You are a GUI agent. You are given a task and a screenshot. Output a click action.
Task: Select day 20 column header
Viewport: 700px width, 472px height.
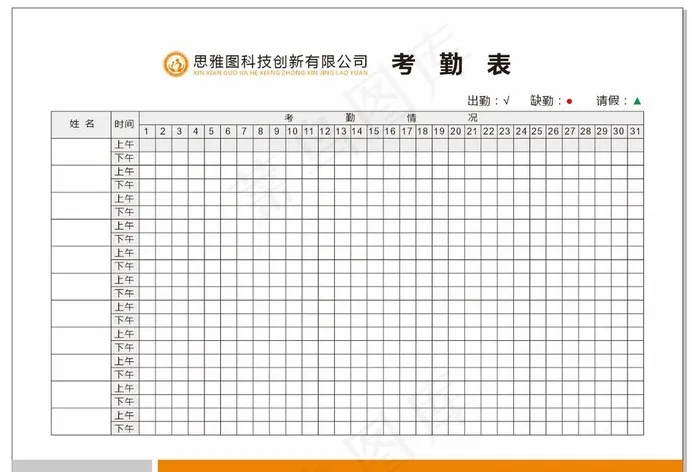pos(456,131)
